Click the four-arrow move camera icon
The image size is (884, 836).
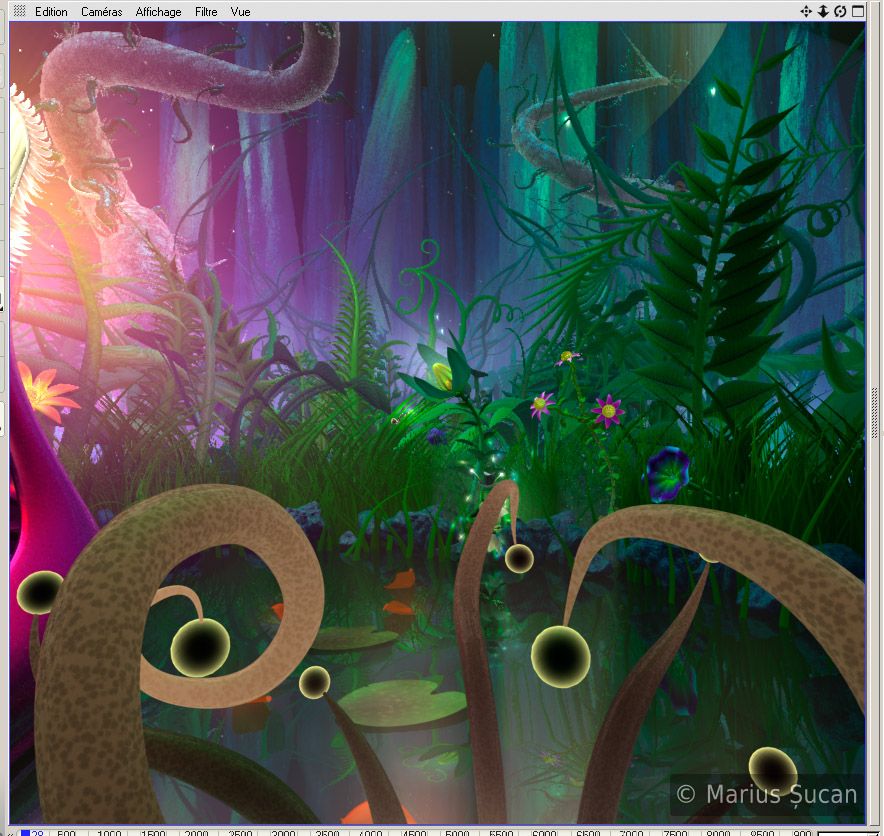806,12
